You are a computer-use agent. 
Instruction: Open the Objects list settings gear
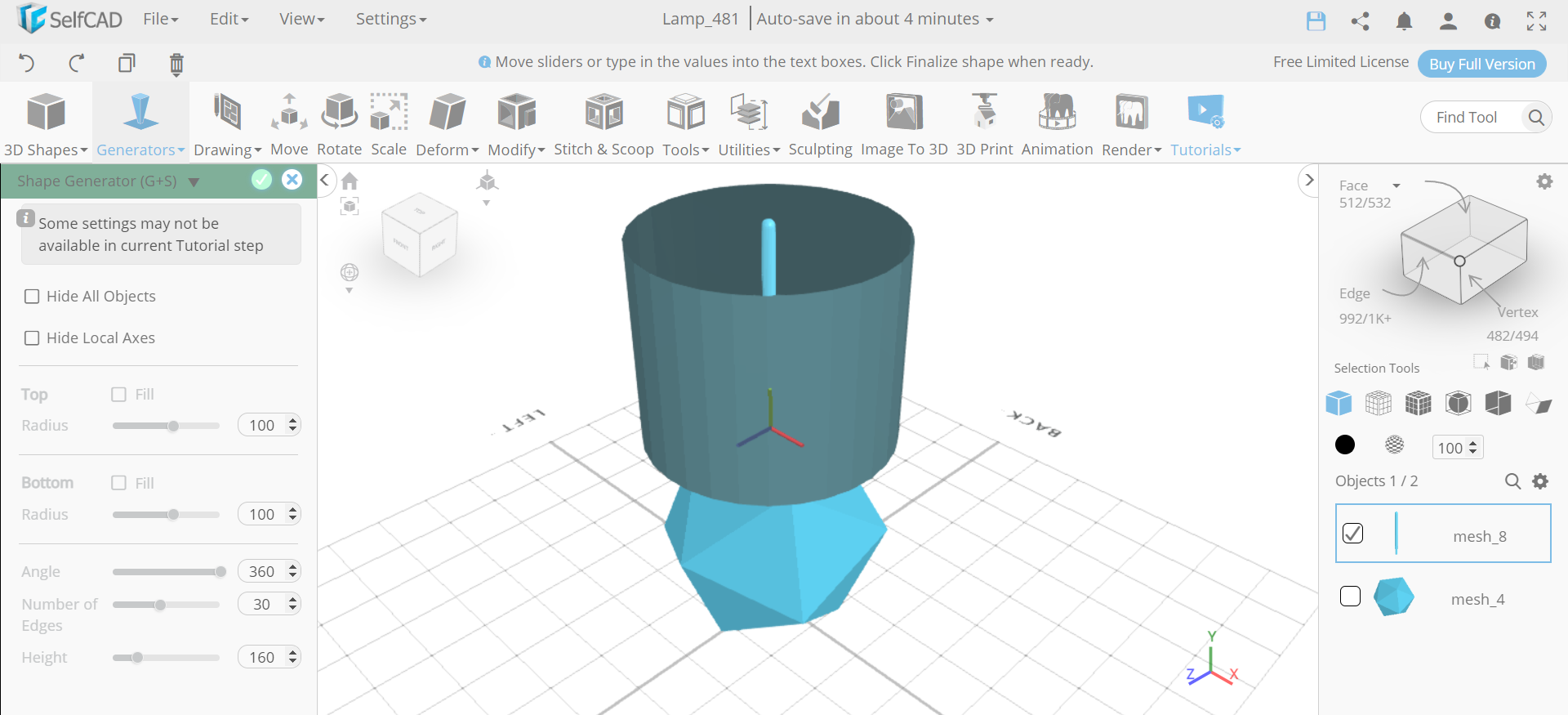point(1540,481)
